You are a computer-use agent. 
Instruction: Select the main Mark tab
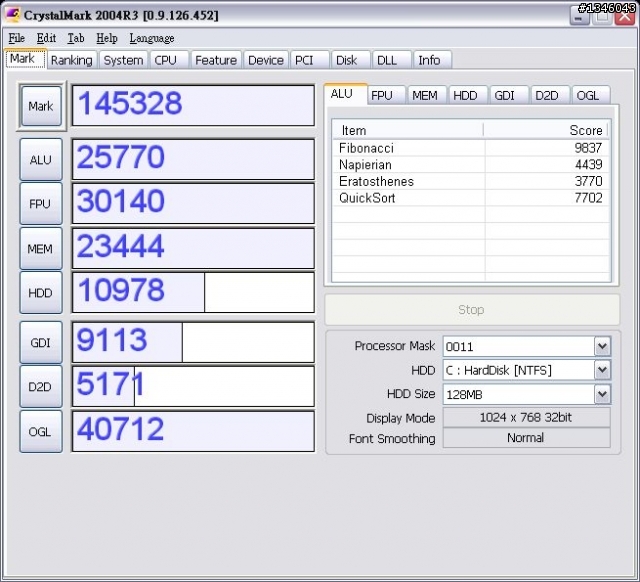coord(25,59)
